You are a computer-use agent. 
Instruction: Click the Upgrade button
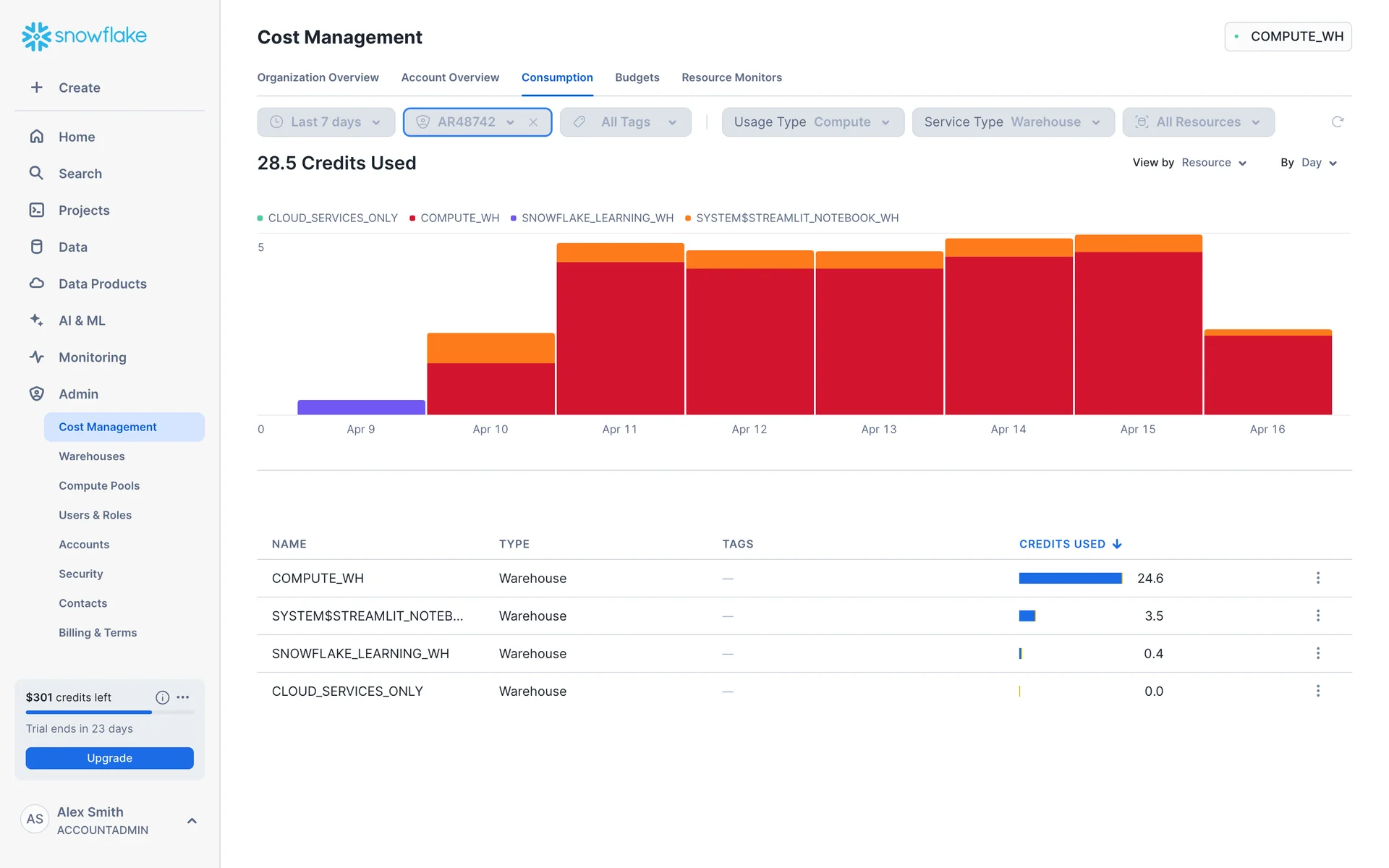(x=109, y=758)
